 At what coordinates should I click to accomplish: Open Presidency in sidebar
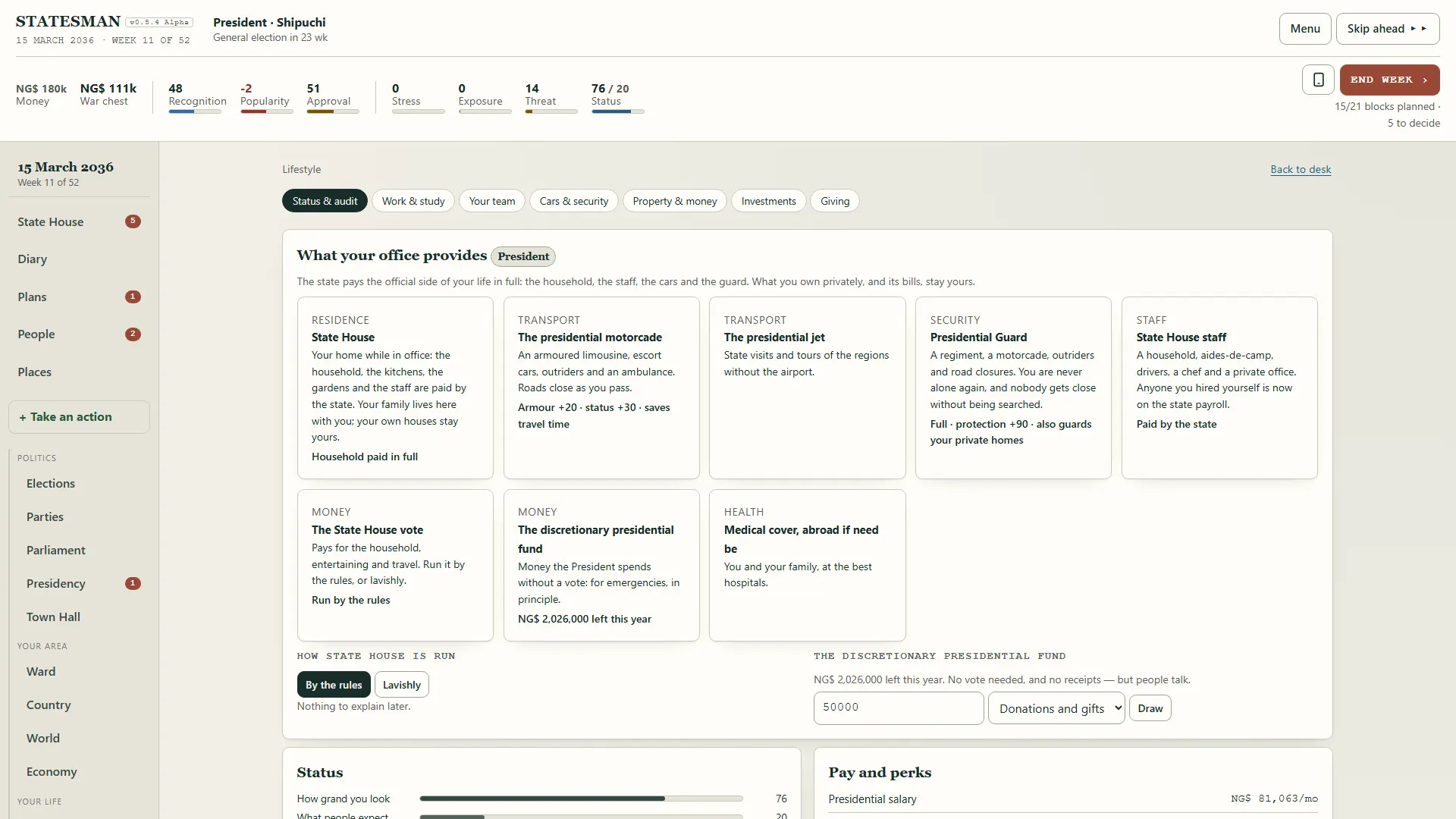coord(83,584)
